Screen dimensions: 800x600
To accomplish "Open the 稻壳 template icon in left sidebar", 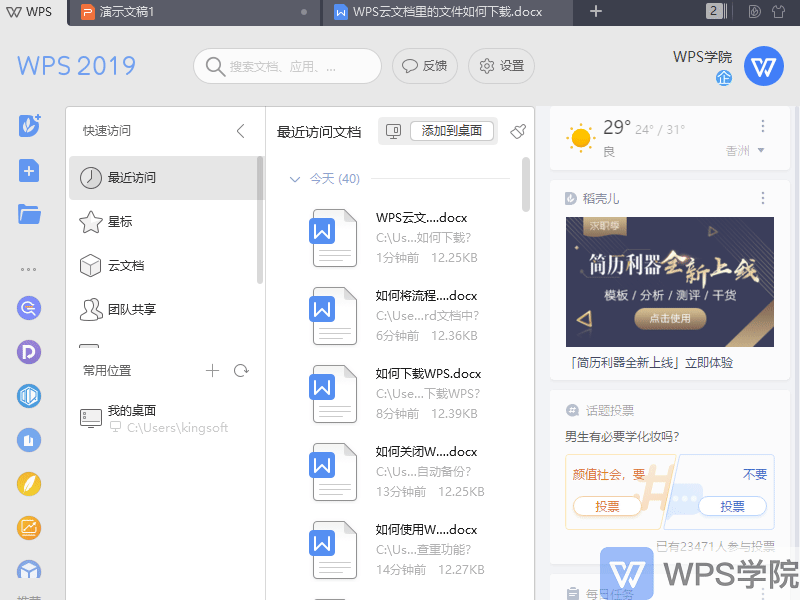I will coord(29,126).
